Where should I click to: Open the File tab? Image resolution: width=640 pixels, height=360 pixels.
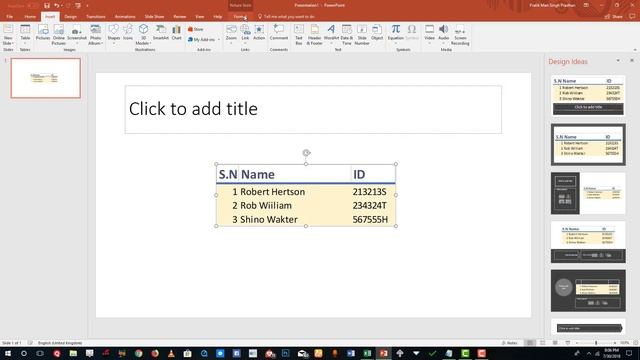click(x=9, y=17)
